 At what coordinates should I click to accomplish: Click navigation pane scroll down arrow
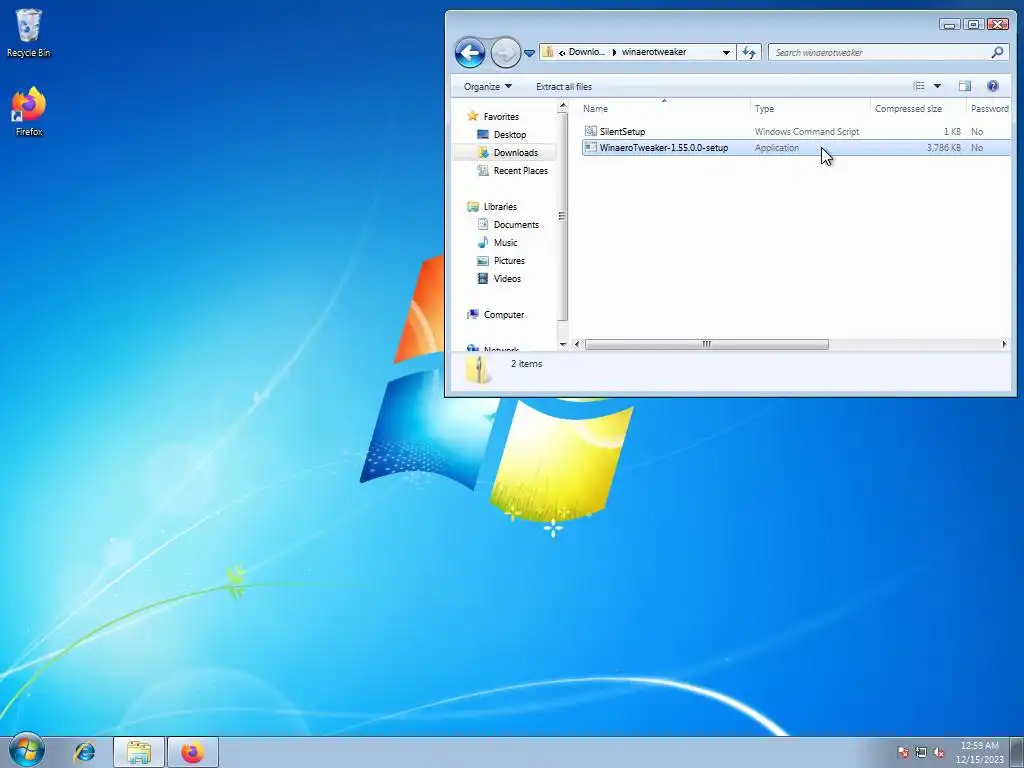563,344
